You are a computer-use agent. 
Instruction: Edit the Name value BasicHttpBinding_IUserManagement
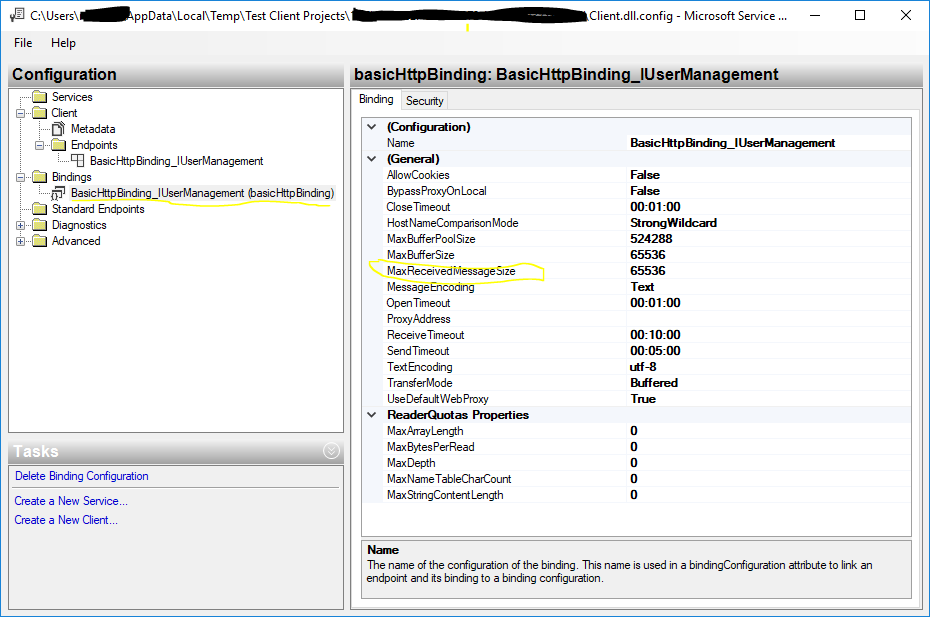769,143
